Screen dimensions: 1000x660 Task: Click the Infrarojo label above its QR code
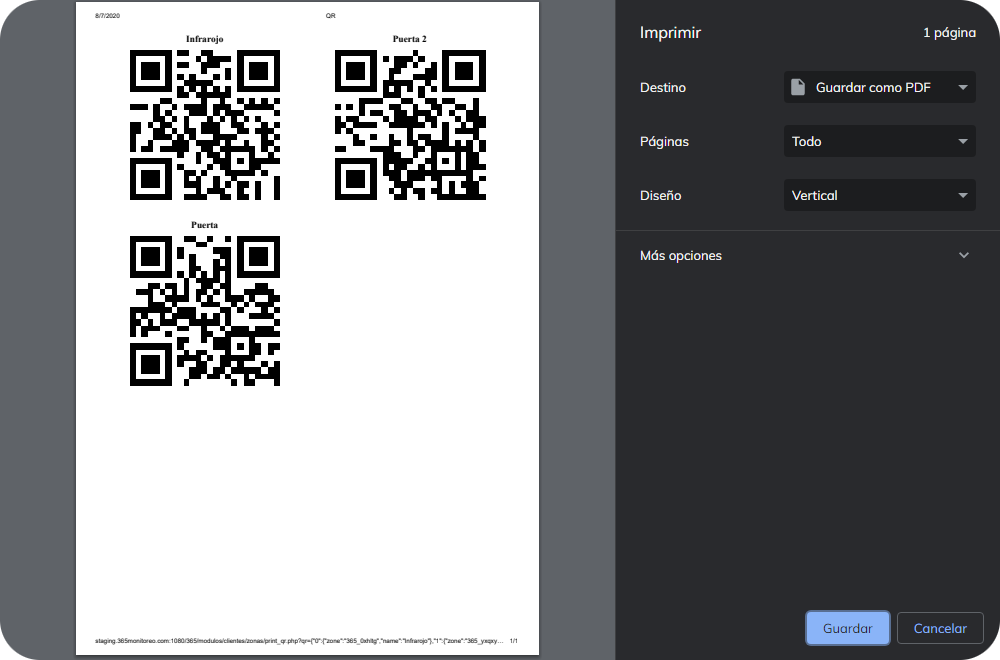[204, 39]
